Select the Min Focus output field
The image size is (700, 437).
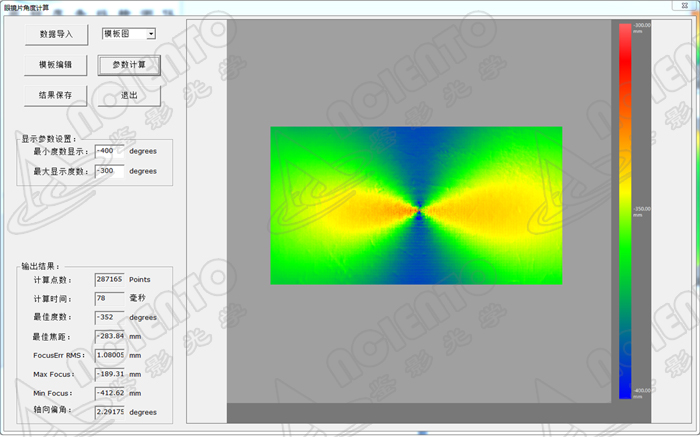(x=108, y=393)
